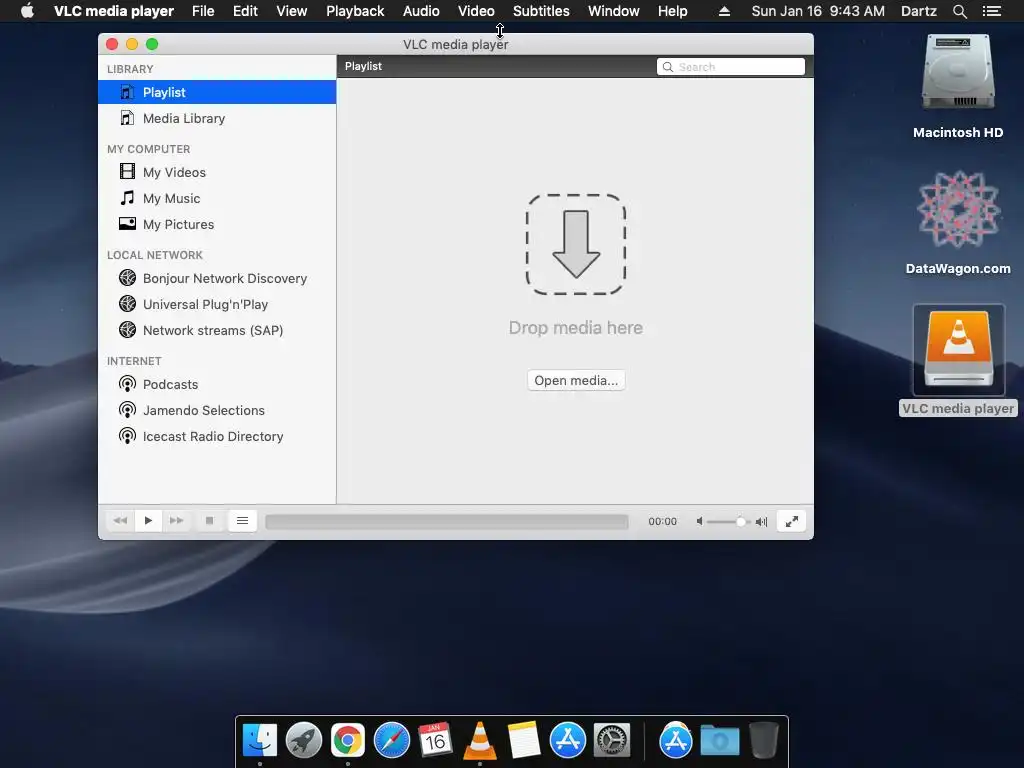The height and width of the screenshot is (768, 1024).
Task: Stop playback with the stop button
Action: pos(210,520)
